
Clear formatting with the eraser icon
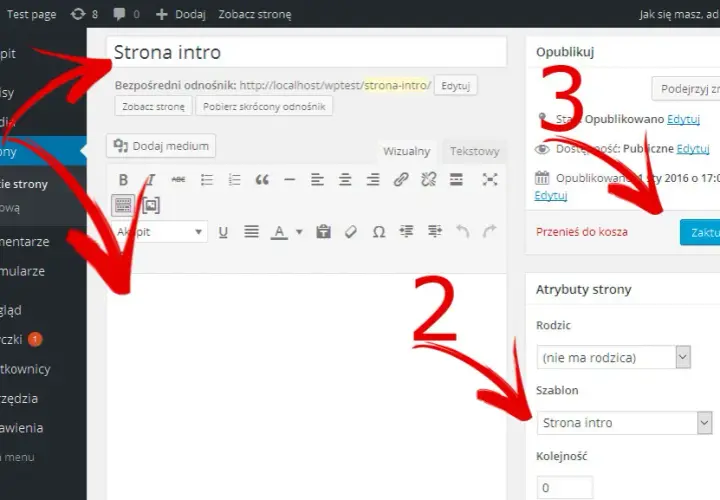point(351,232)
